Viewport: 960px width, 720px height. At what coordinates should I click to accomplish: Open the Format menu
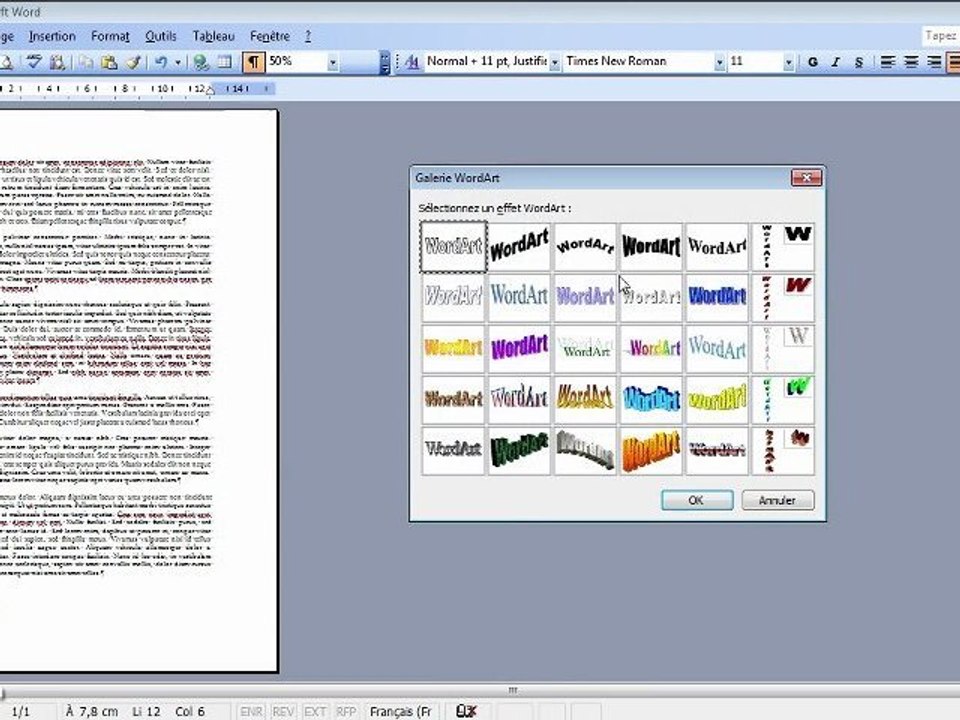[x=110, y=36]
